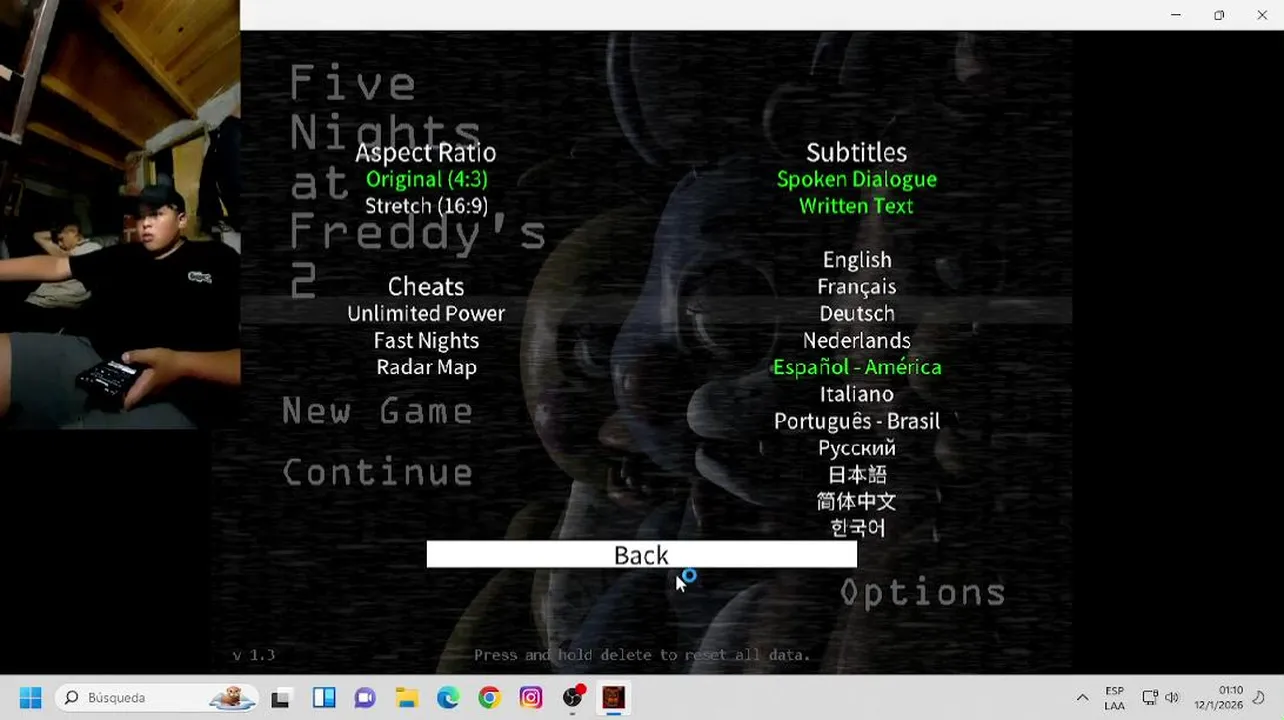The height and width of the screenshot is (720, 1284).
Task: Choose Русский language
Action: [857, 448]
